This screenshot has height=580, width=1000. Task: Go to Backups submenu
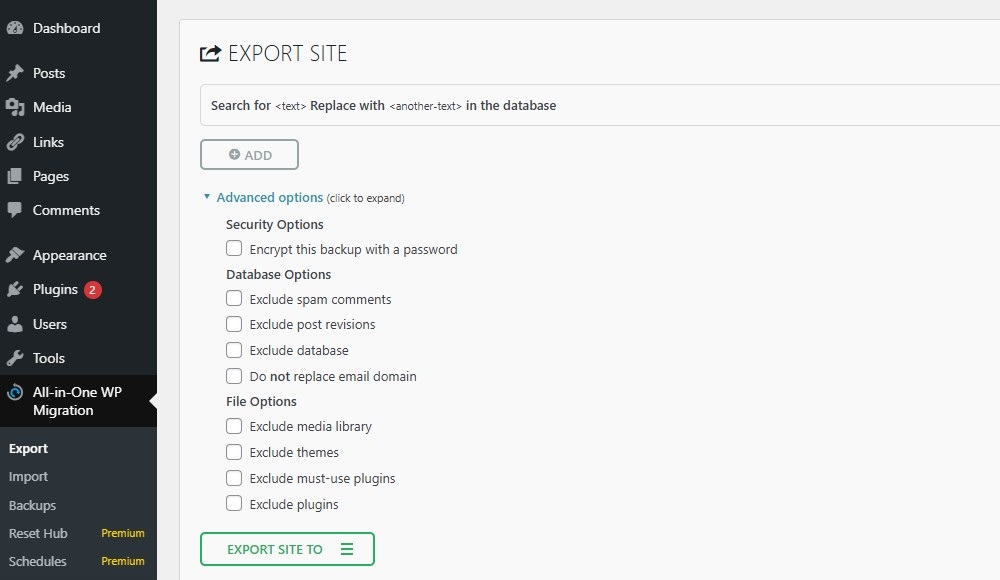(33, 505)
